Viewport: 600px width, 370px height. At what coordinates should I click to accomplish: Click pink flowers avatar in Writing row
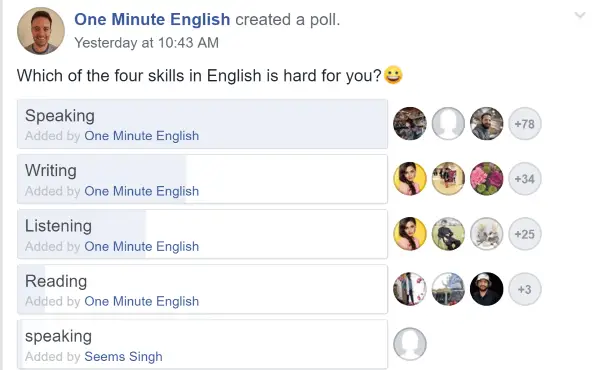click(486, 179)
